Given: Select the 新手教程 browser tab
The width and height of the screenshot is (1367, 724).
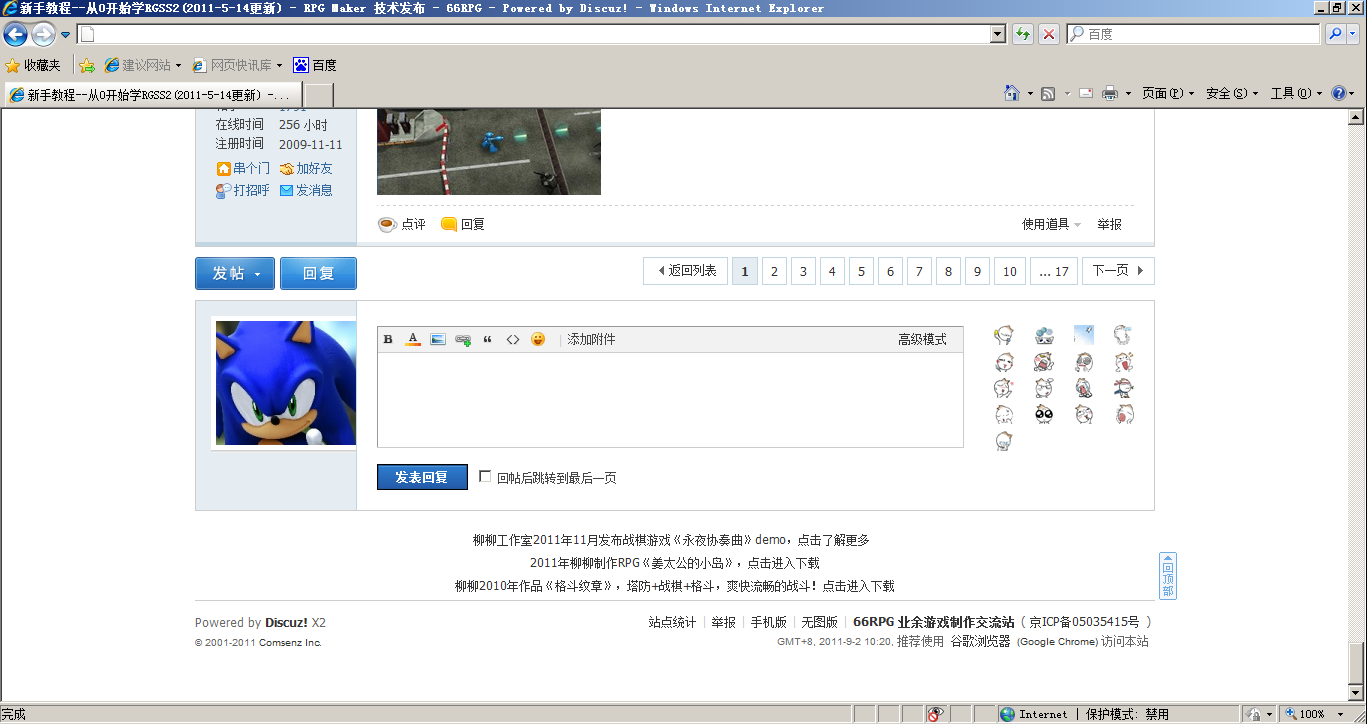Looking at the screenshot, I should [x=152, y=95].
